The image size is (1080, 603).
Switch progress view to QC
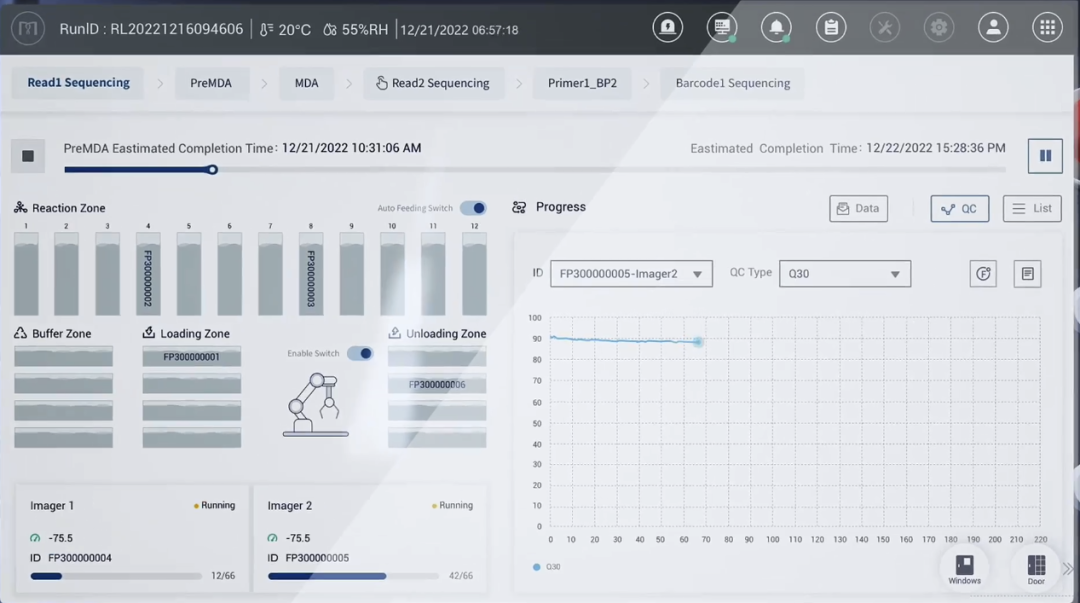(x=959, y=208)
